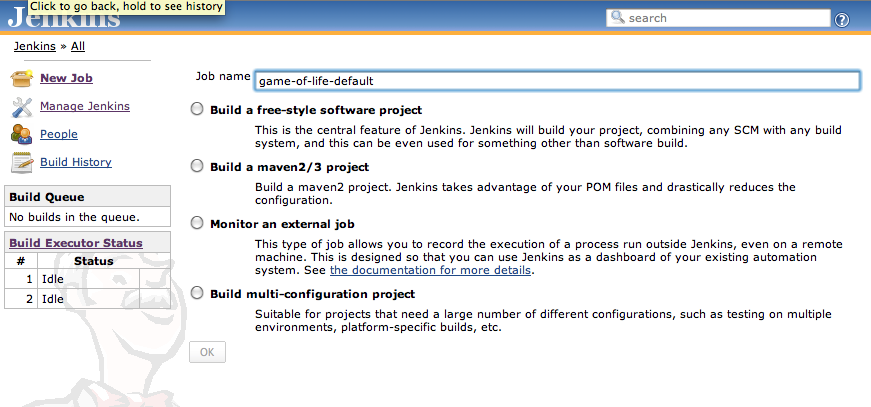
Task: Click the search input field
Action: pyautogui.click(x=718, y=18)
